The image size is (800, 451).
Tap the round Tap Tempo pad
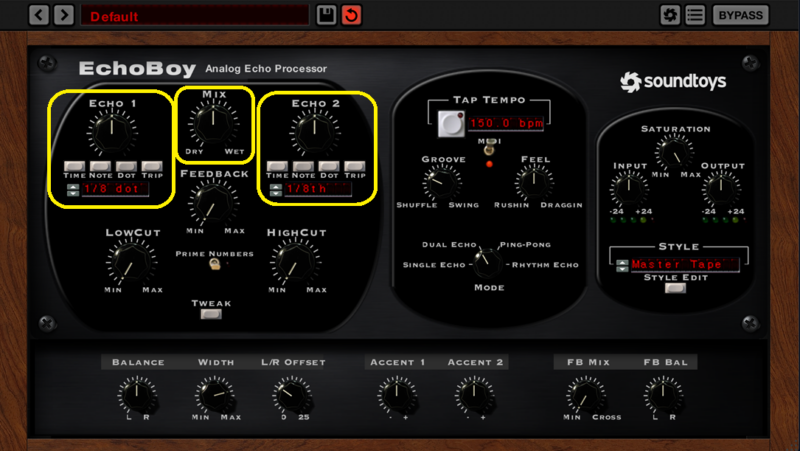(451, 124)
